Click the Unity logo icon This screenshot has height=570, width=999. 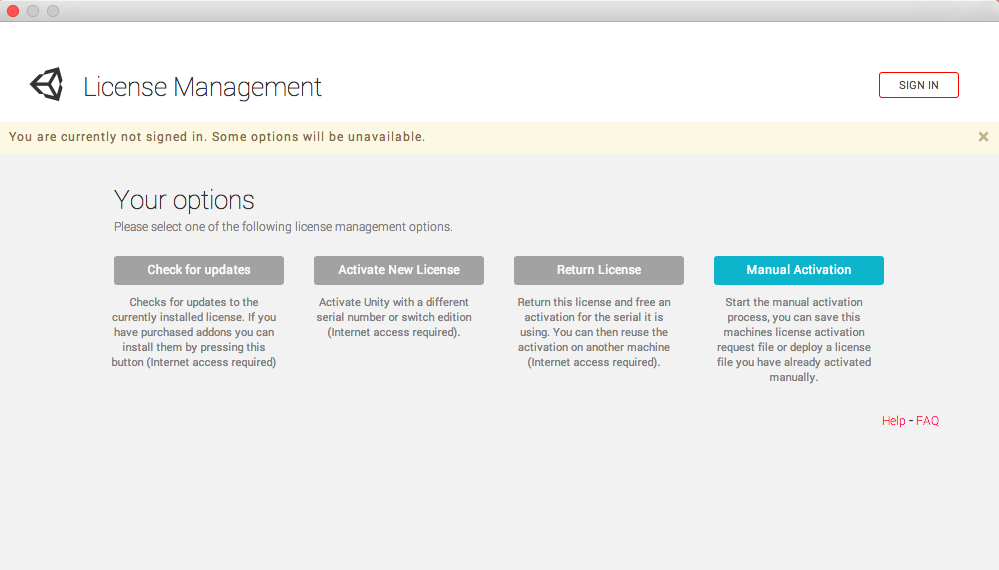[x=47, y=85]
